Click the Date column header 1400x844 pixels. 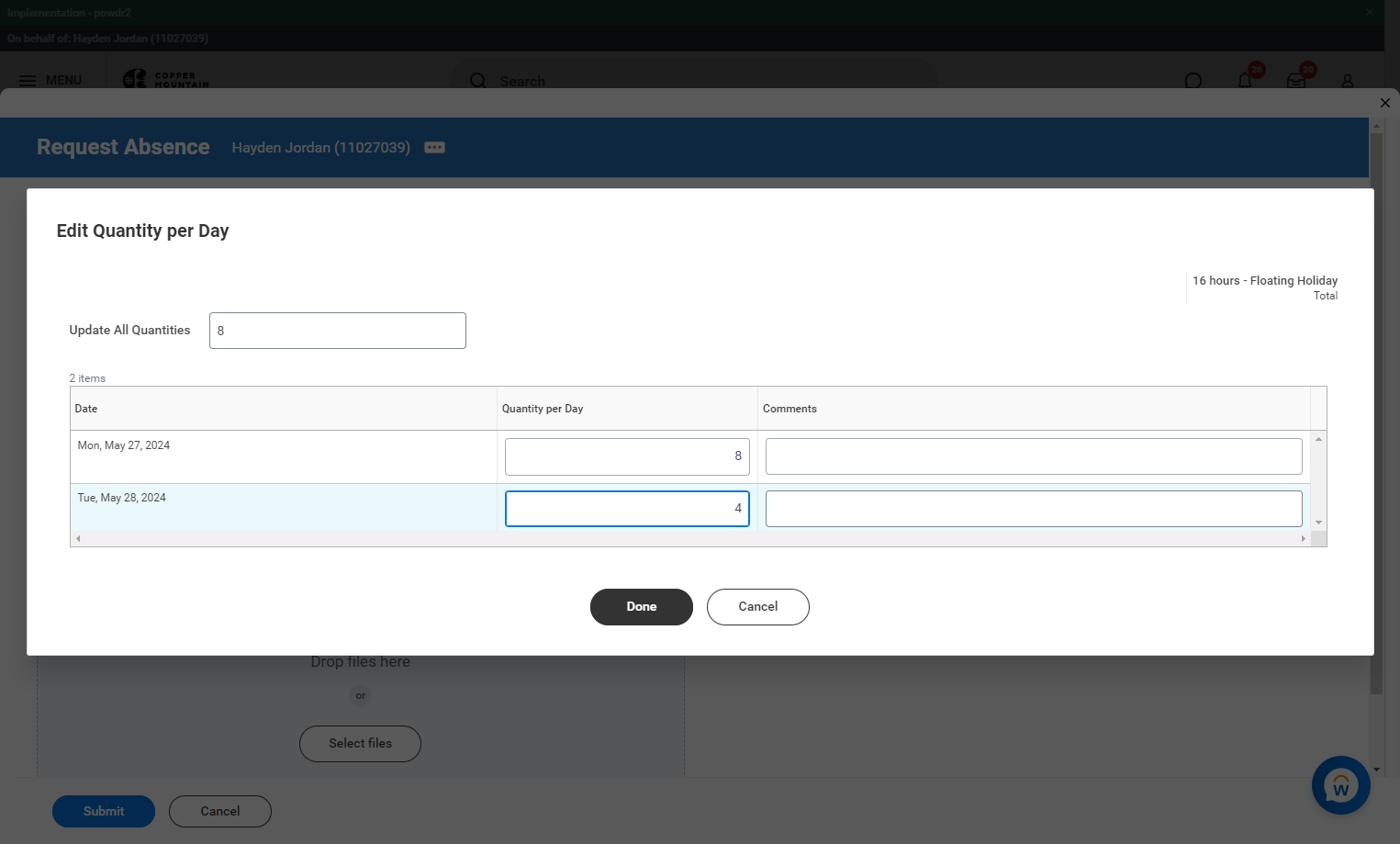click(284, 409)
